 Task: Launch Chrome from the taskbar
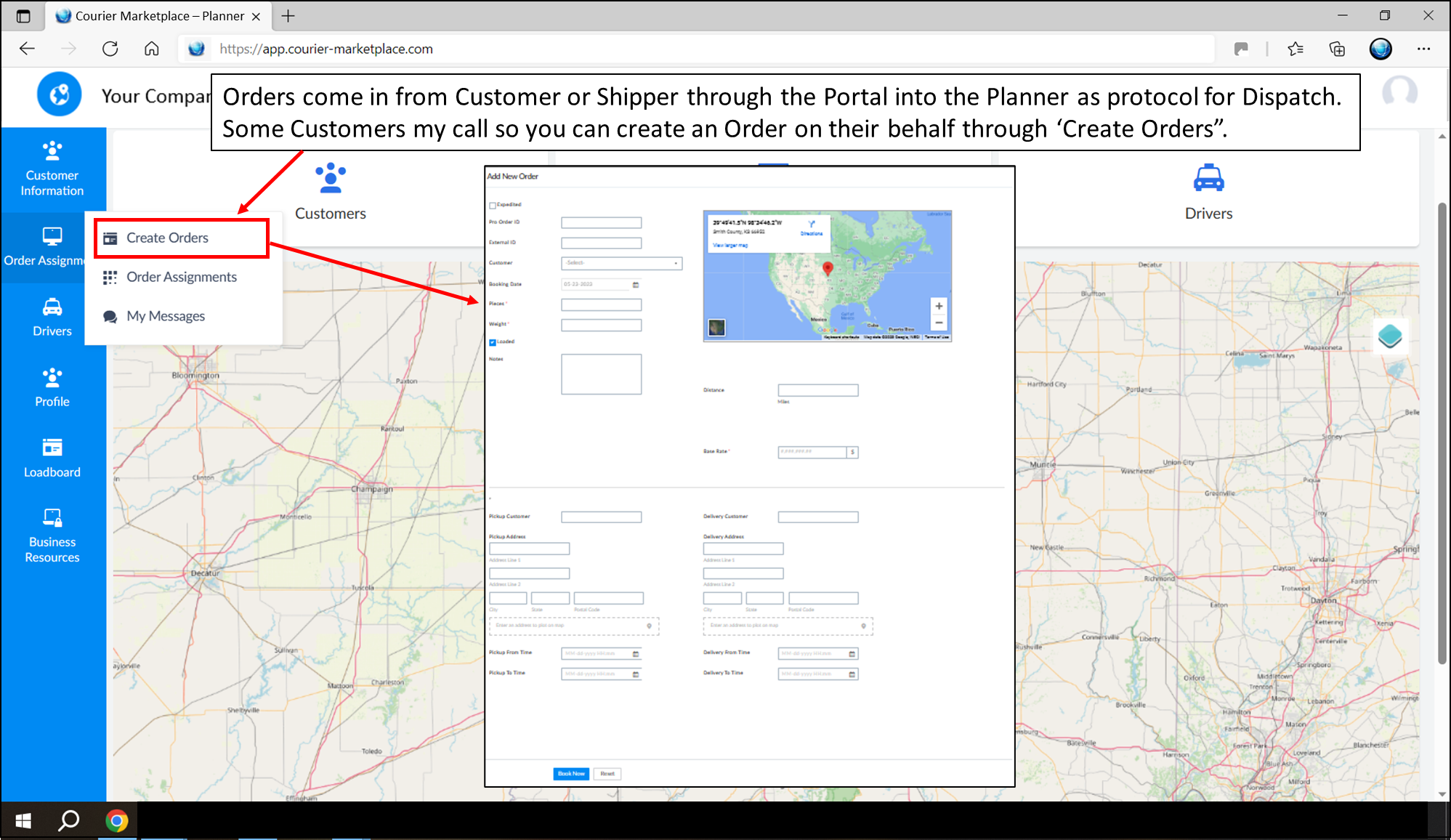[x=116, y=820]
